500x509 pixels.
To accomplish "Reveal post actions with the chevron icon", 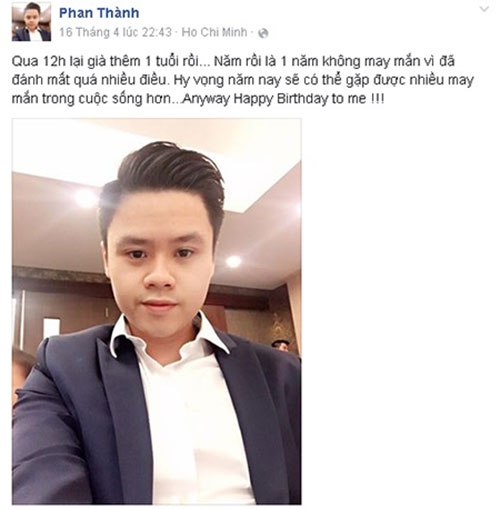I will click(484, 9).
